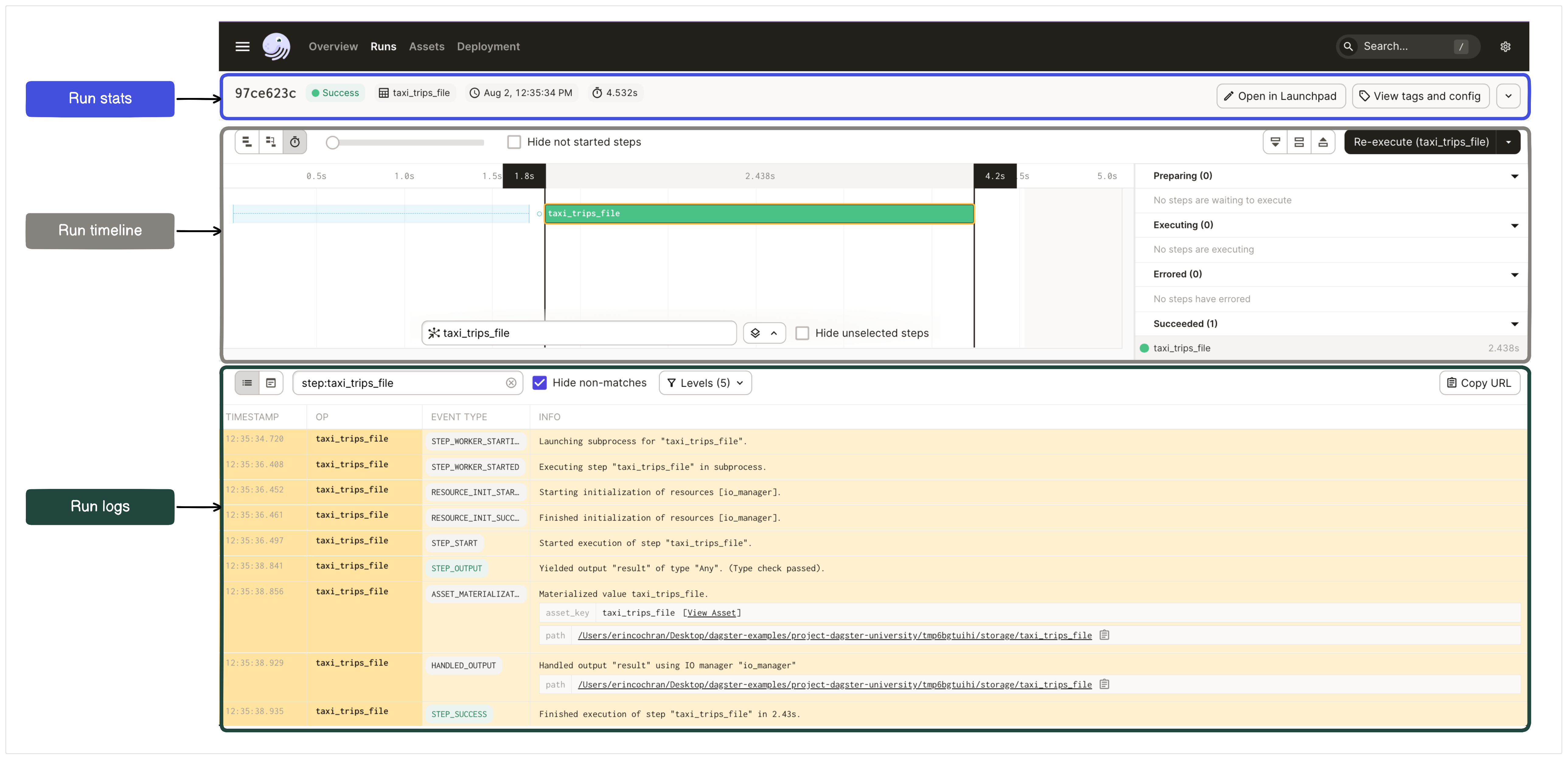1568x760 pixels.
Task: Click the ASSET_MATERIALIZATION storage path link
Action: click(835, 635)
